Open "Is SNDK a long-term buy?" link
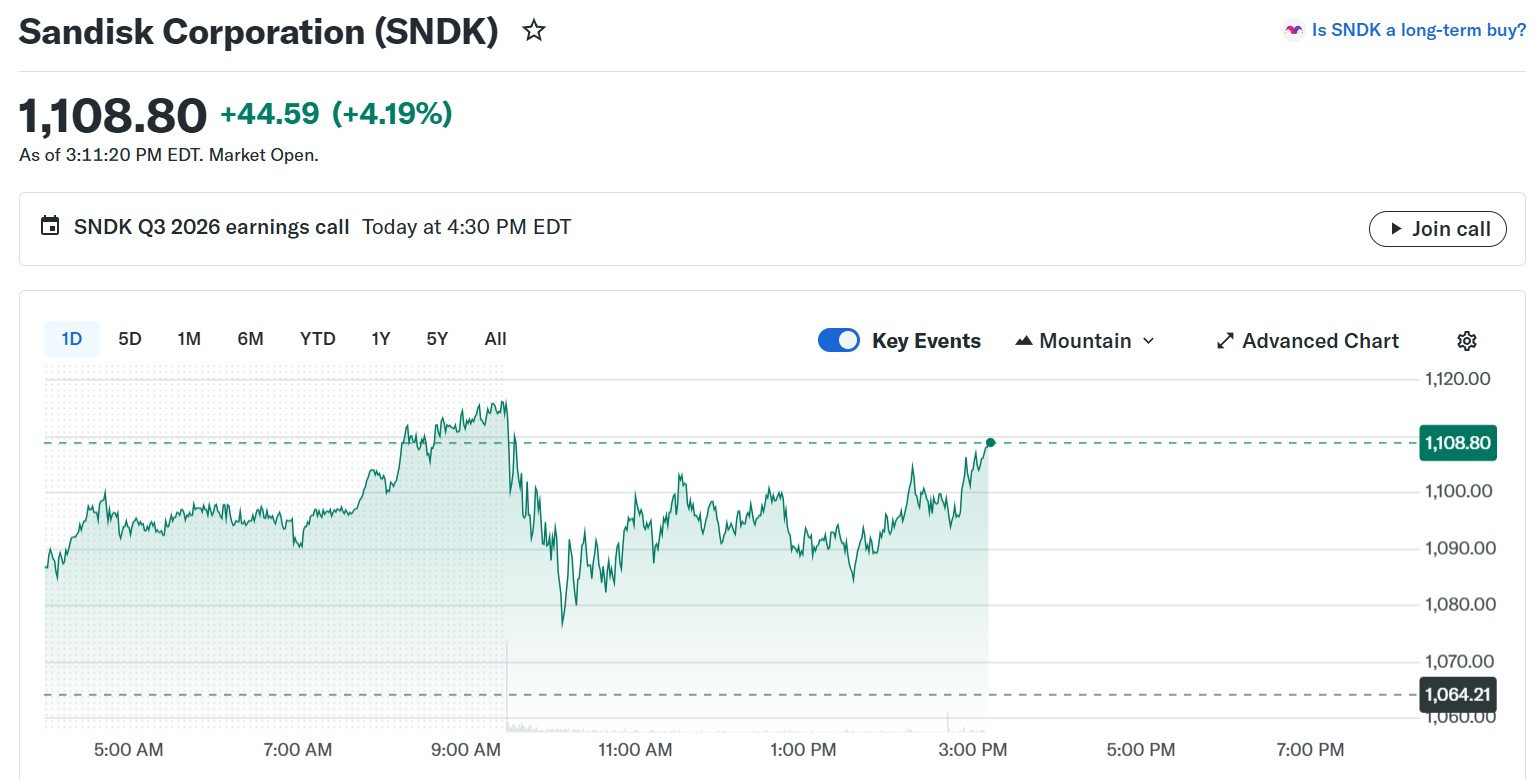Image resolution: width=1535 pixels, height=780 pixels. click(x=1418, y=30)
